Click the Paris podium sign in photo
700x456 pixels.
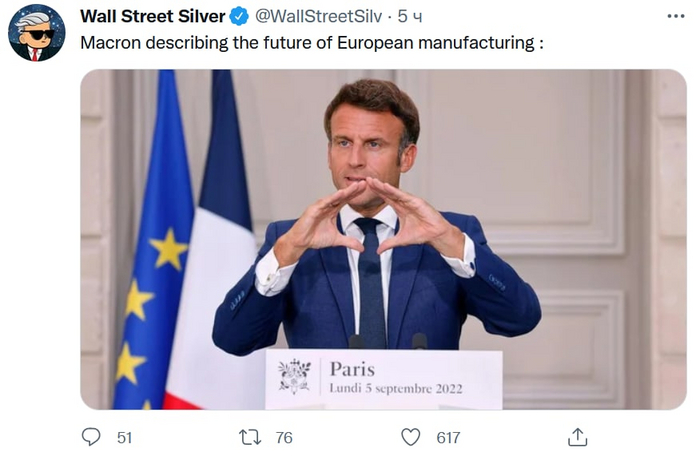click(384, 379)
